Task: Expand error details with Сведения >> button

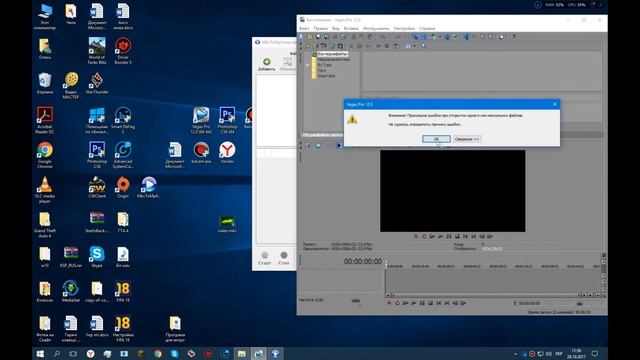Action: tap(467, 139)
